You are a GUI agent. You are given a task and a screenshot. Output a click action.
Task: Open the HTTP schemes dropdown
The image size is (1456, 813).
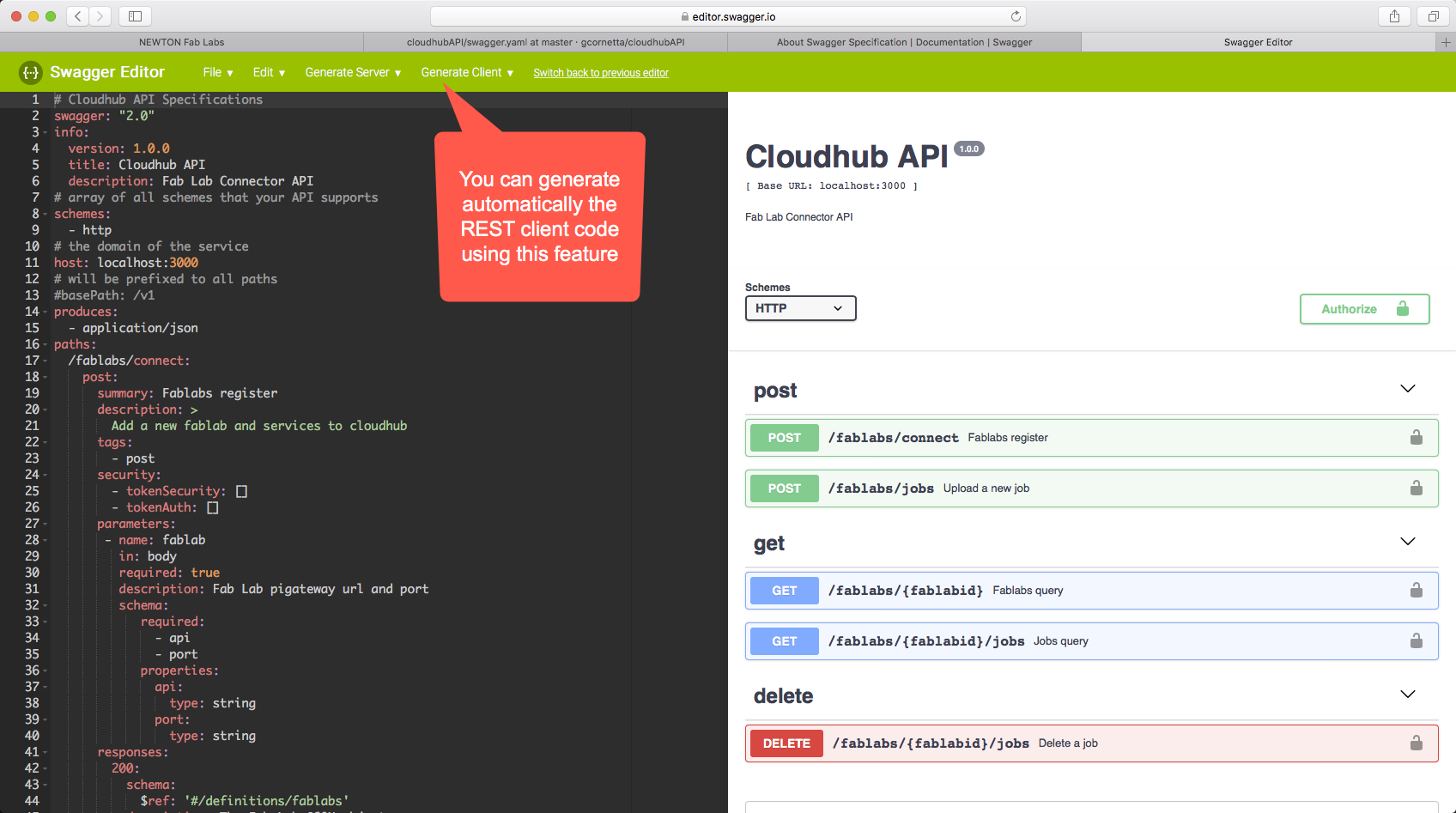click(800, 308)
